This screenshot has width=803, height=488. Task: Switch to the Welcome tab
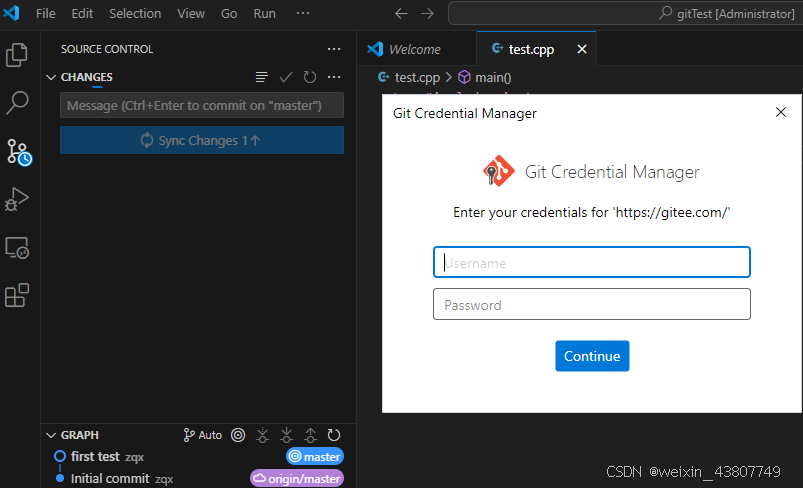pos(416,49)
